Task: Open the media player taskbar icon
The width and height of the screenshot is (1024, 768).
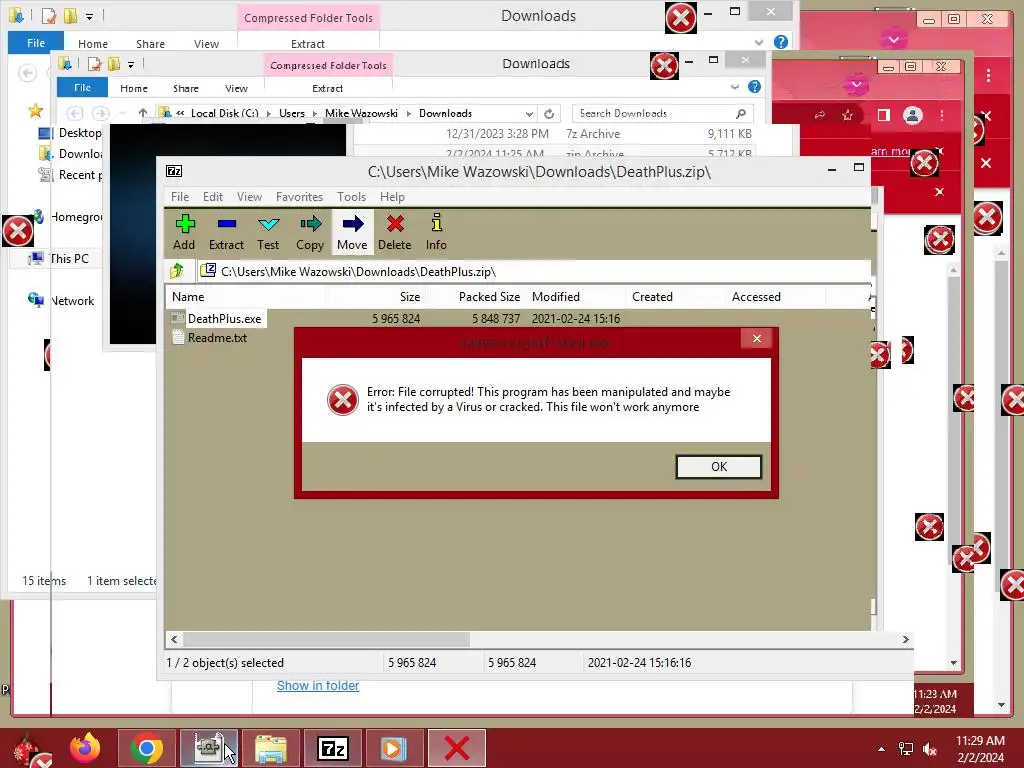Action: (394, 748)
